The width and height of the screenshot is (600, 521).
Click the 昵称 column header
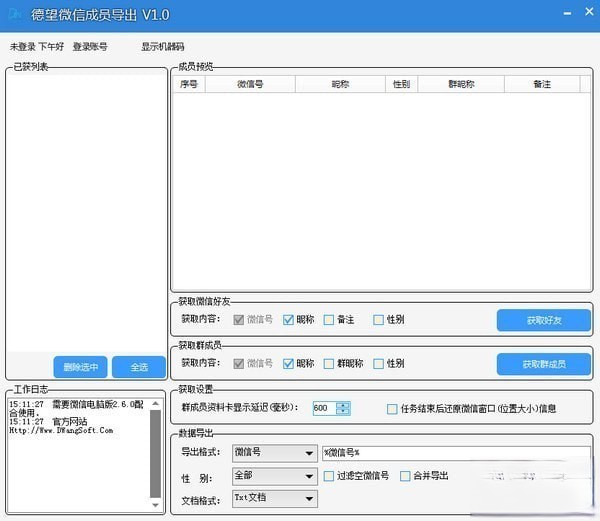(340, 84)
